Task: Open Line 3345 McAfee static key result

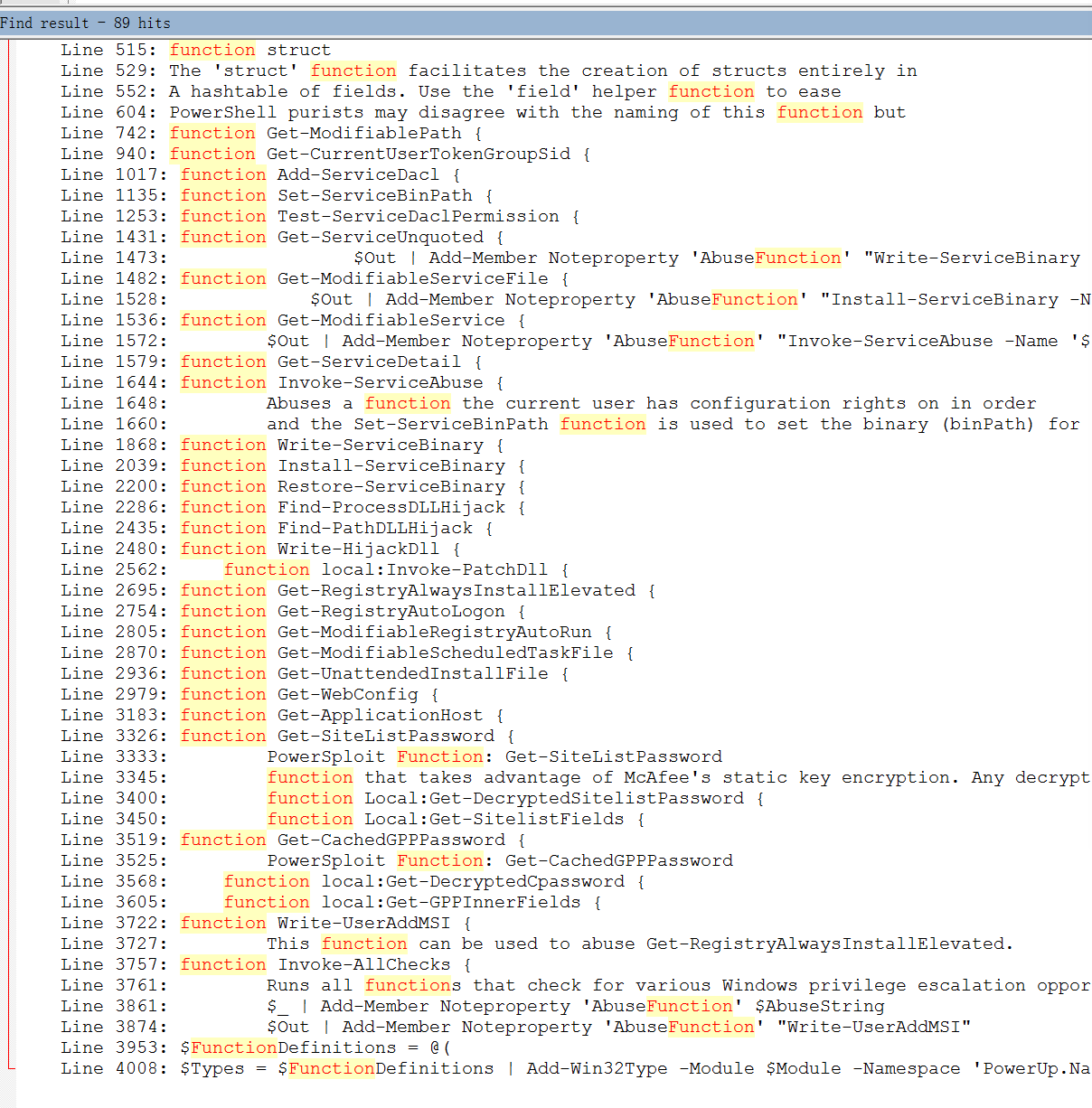Action: 576,777
